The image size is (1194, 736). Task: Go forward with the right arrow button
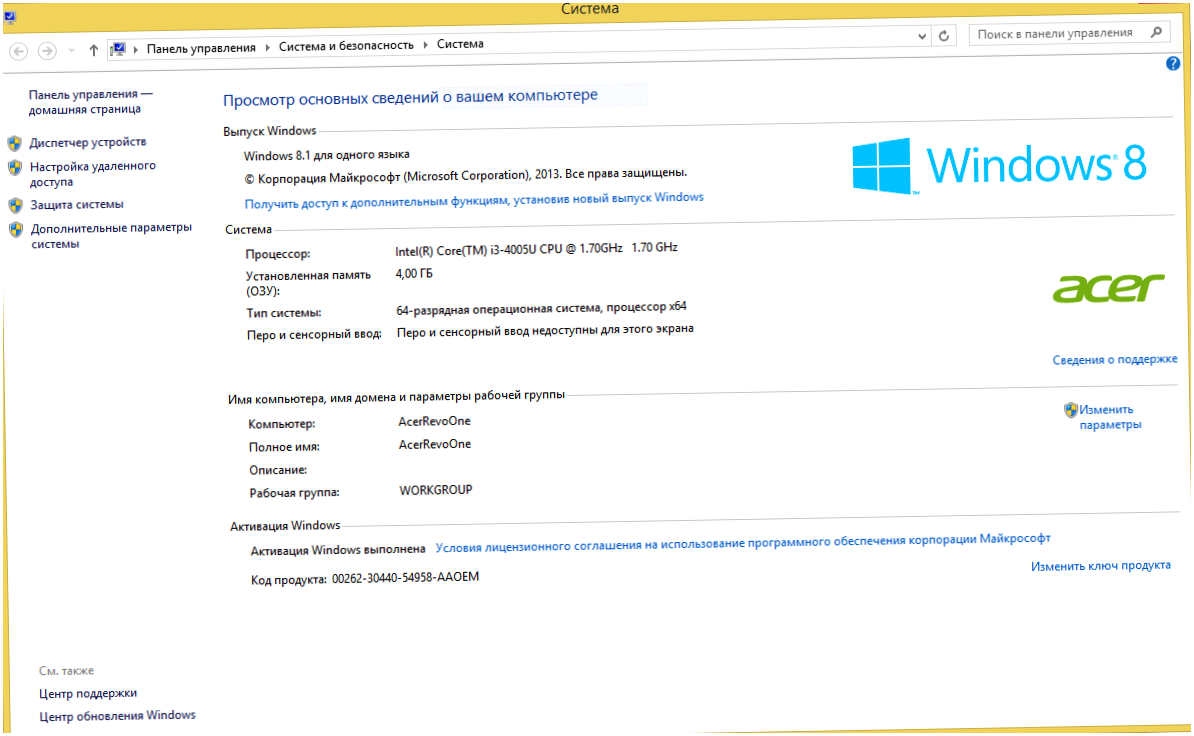47,51
